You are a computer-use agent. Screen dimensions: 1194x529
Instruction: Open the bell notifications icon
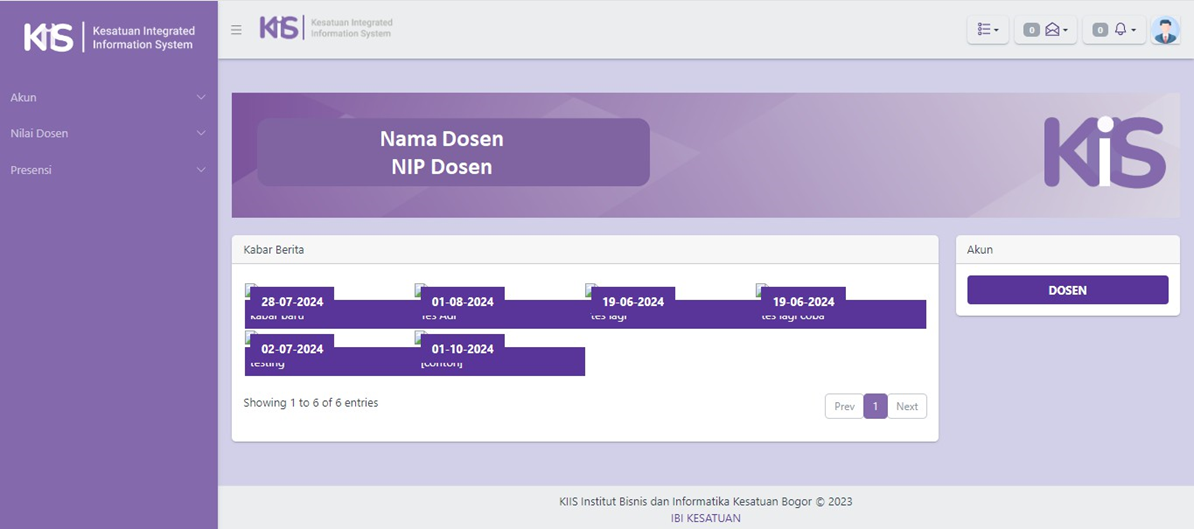1114,30
